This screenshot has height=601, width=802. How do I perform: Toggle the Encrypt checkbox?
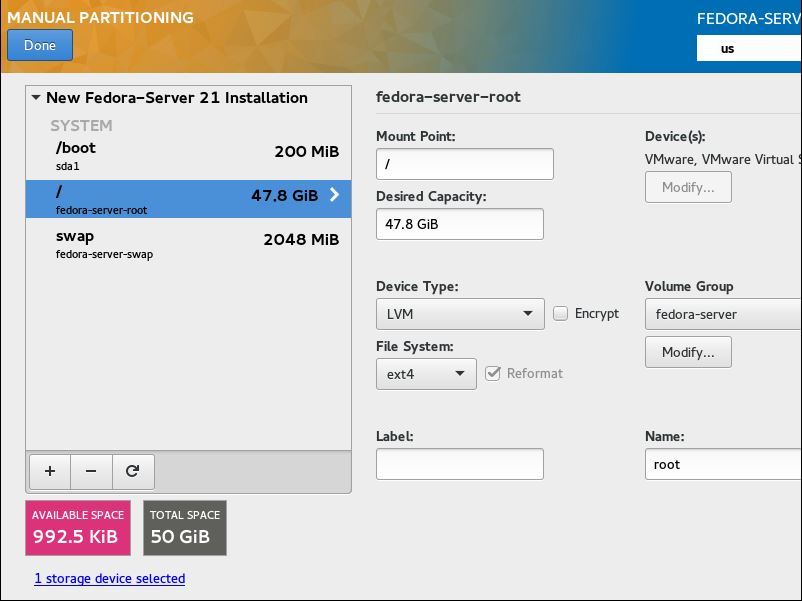tap(561, 313)
